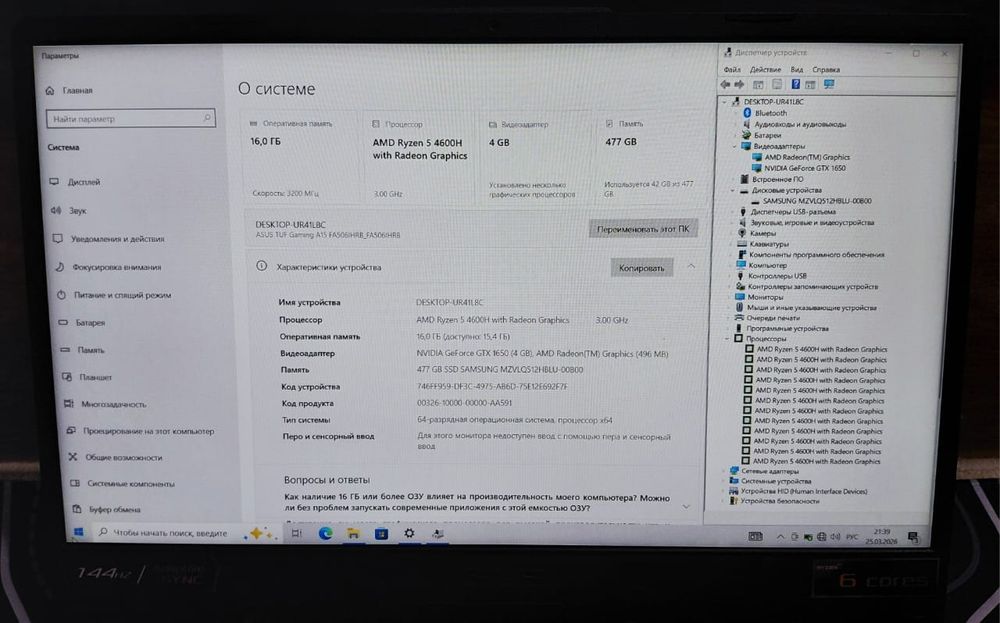Open the Действие menu in Device Manager
Screen dimensions: 1000x623
tap(765, 70)
